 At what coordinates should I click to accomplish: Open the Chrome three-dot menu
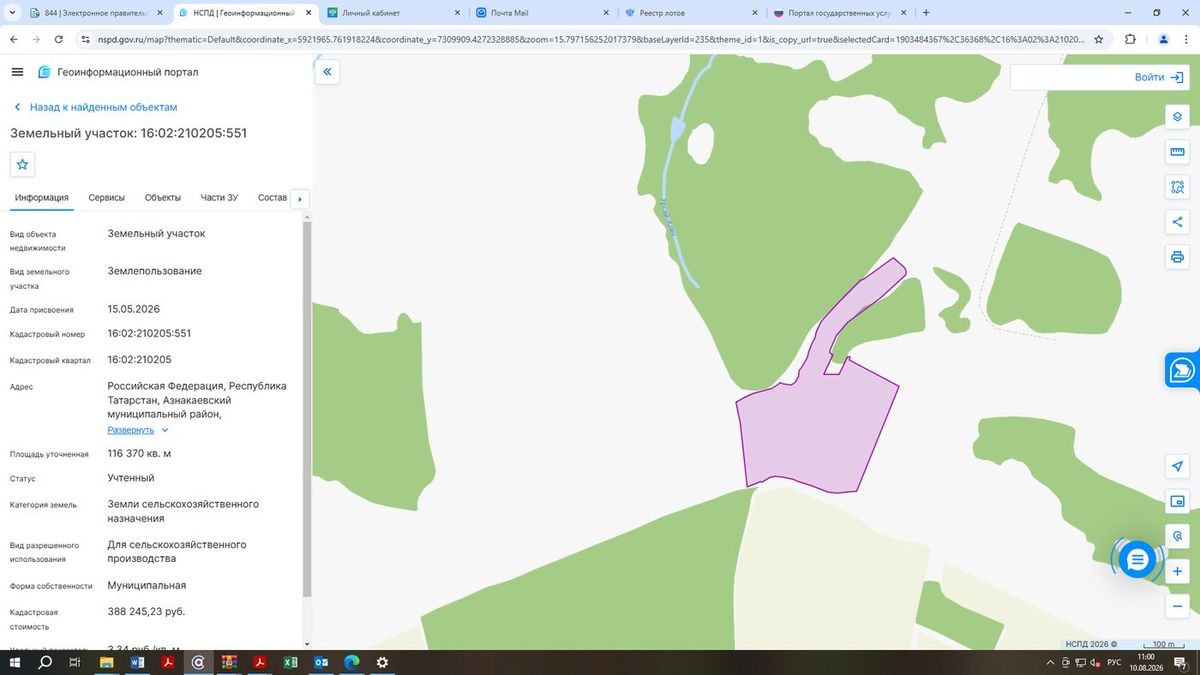click(1186, 39)
